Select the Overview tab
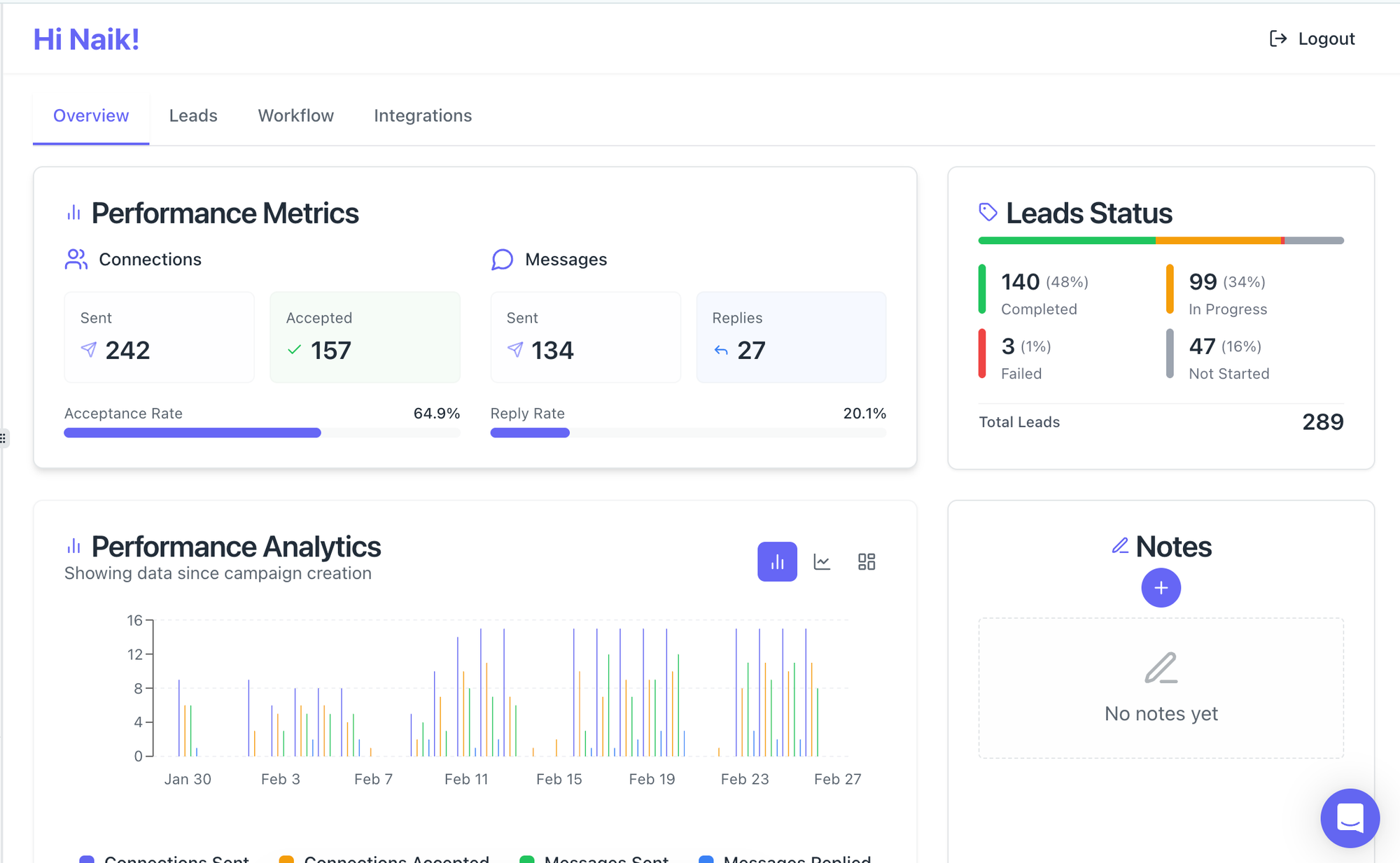Viewport: 1400px width, 863px height. (91, 115)
